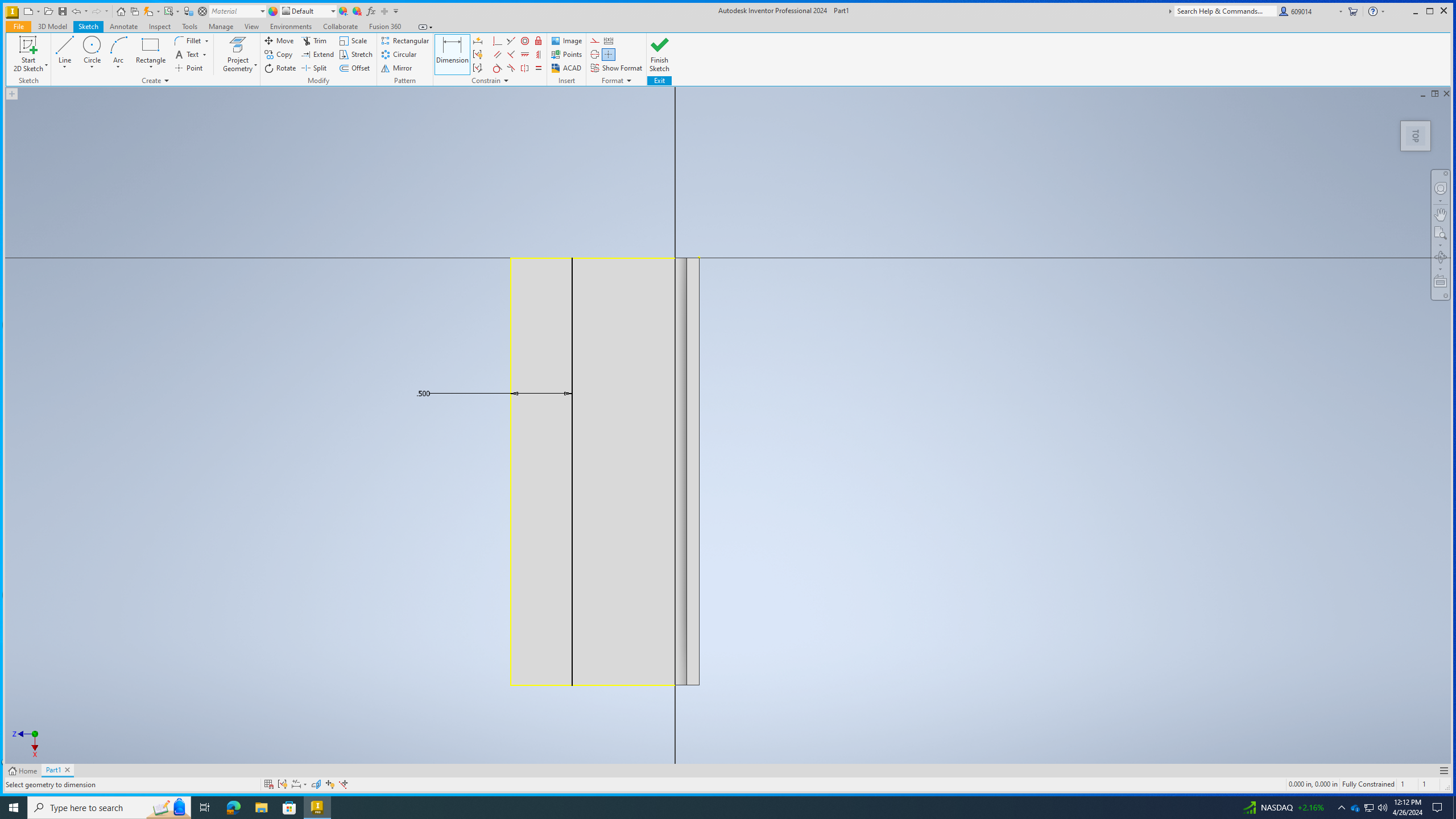Click the NASDAQ ticker in taskbar
The width and height of the screenshot is (1456, 819).
coord(1285,807)
